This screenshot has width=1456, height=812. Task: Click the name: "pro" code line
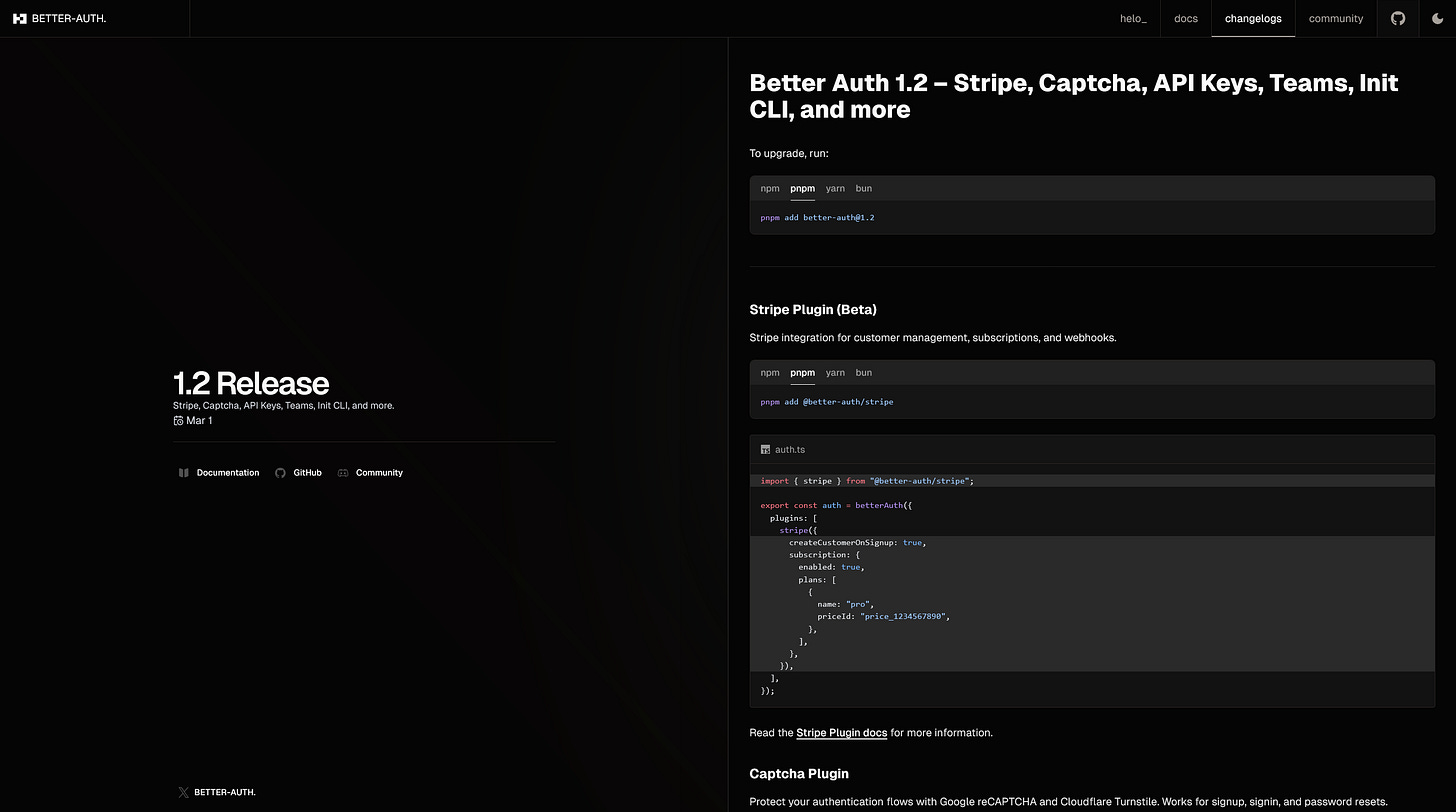[x=846, y=604]
